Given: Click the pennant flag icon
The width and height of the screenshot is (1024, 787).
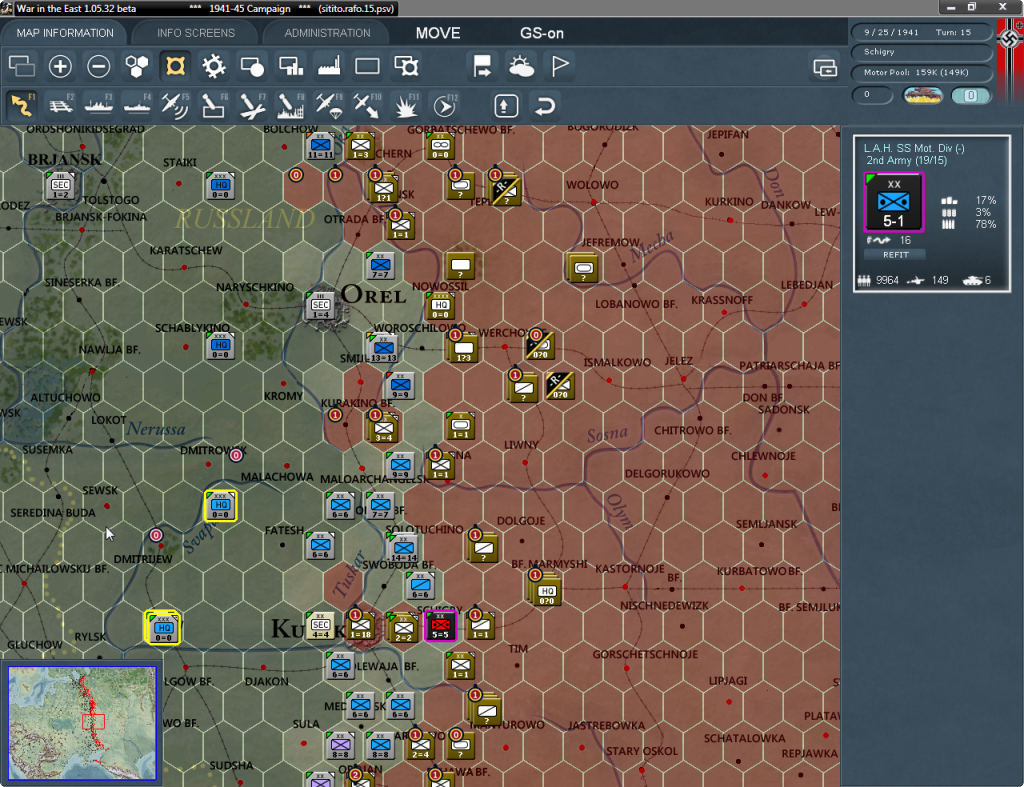Looking at the screenshot, I should 560,66.
